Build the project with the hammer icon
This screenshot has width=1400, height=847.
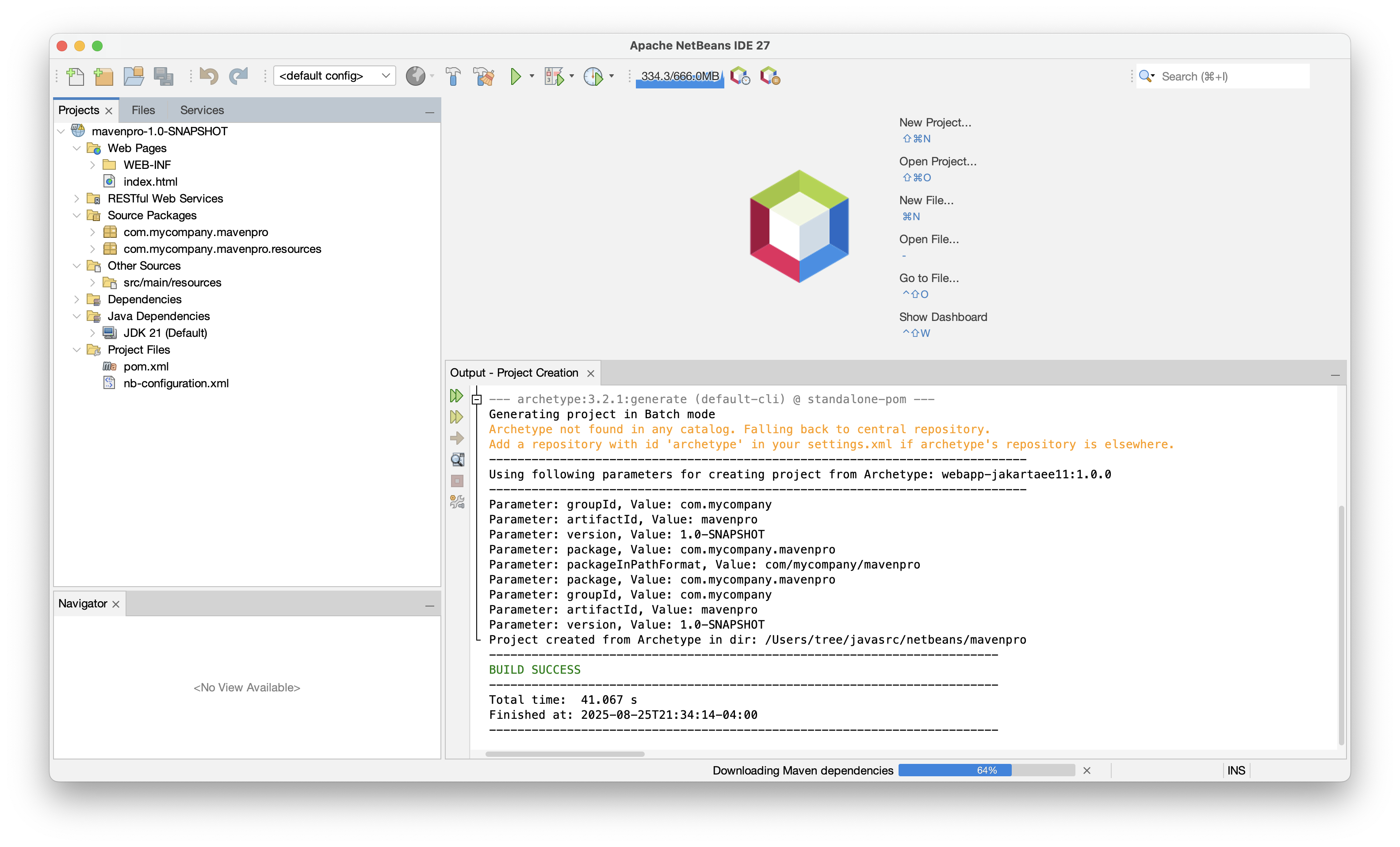[x=453, y=76]
